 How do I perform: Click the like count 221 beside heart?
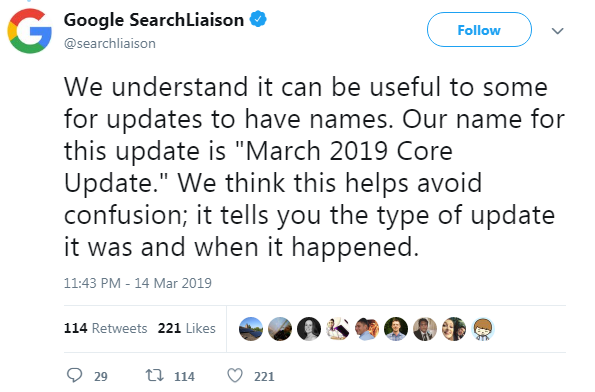[264, 376]
